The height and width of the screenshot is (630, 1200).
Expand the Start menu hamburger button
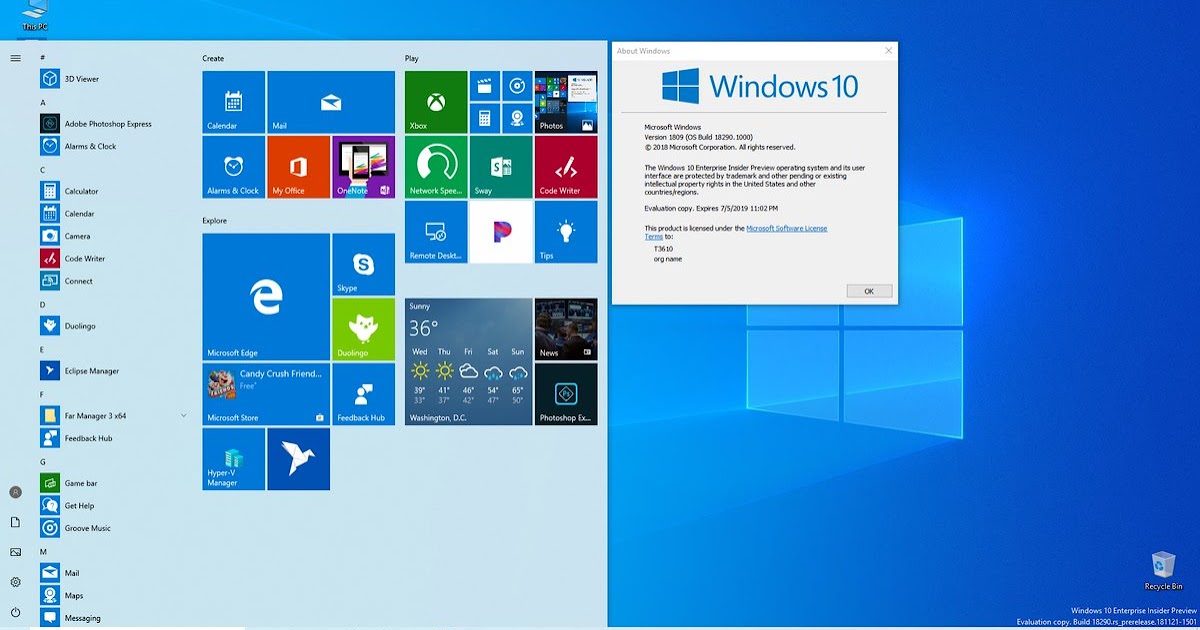tap(16, 57)
